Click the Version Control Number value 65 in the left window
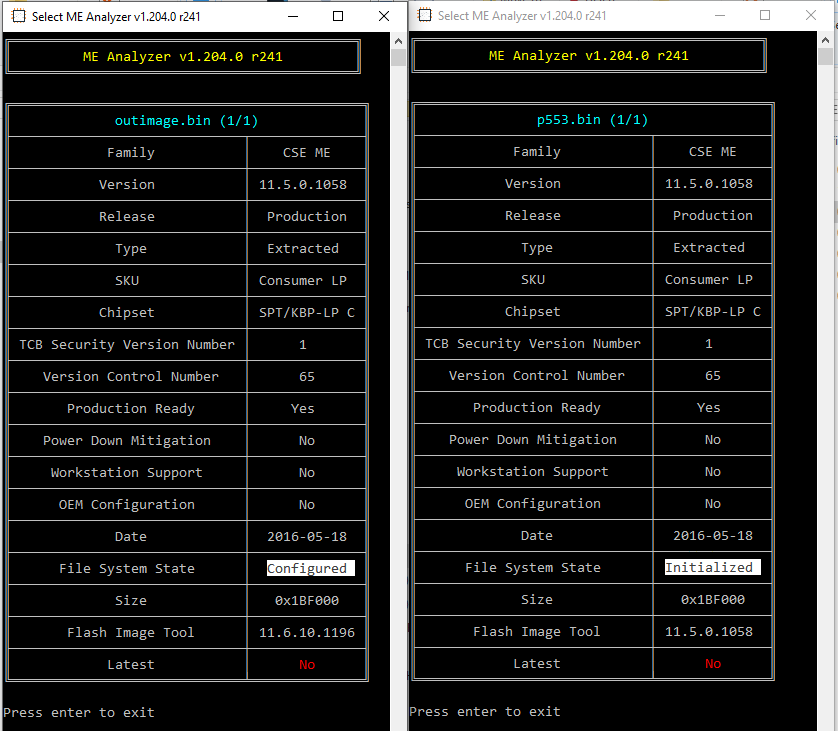Screen dimensions: 838x731 click(307, 377)
